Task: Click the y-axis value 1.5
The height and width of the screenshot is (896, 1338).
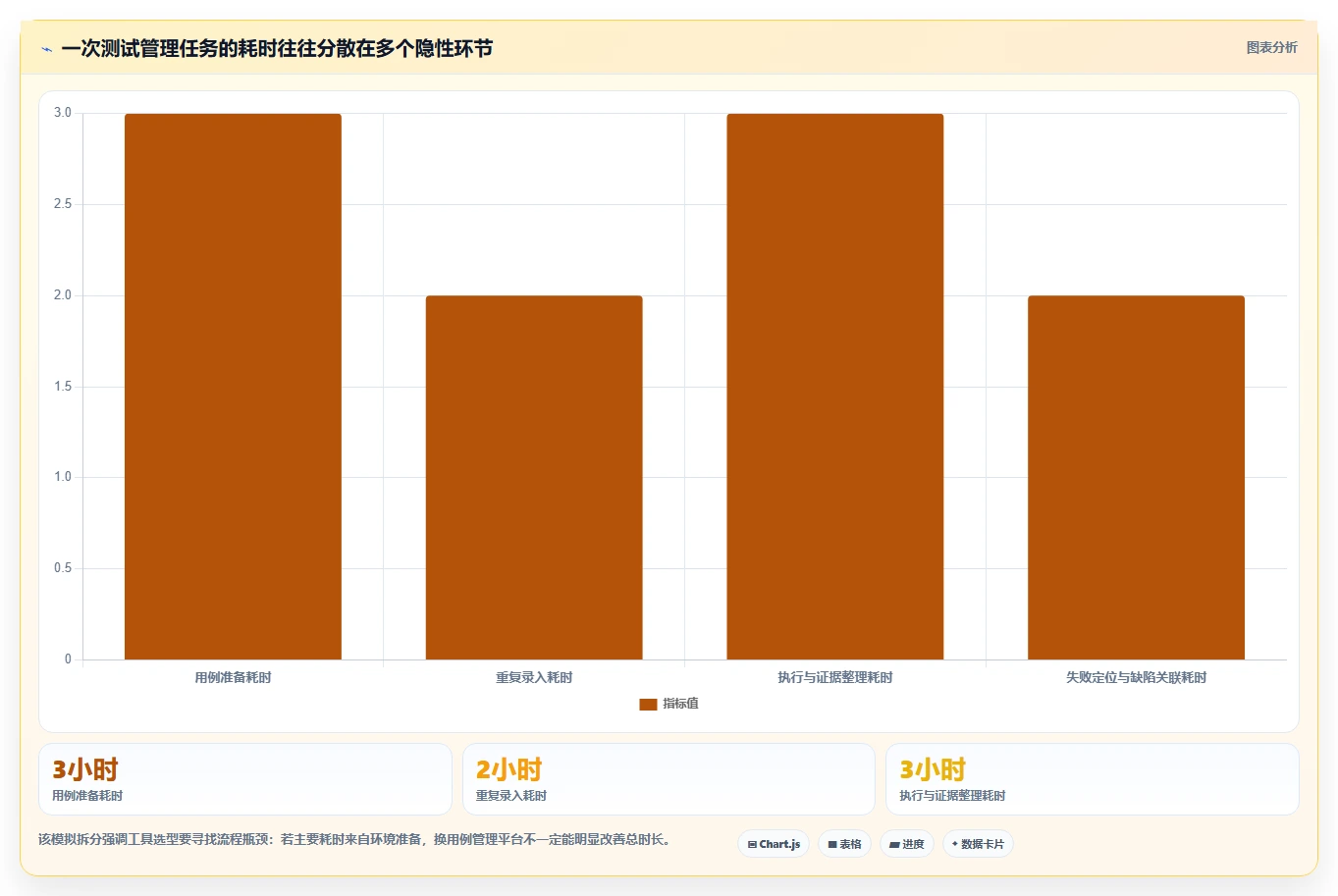Action: click(63, 387)
